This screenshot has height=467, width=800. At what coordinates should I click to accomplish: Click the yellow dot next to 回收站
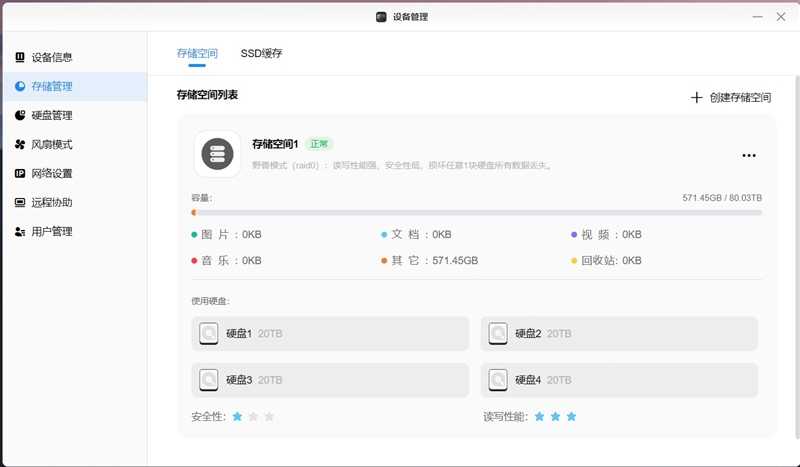(574, 261)
